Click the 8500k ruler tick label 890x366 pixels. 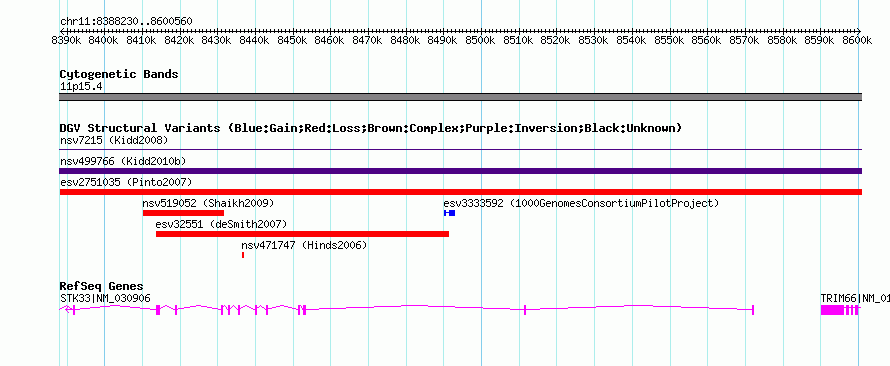480,40
